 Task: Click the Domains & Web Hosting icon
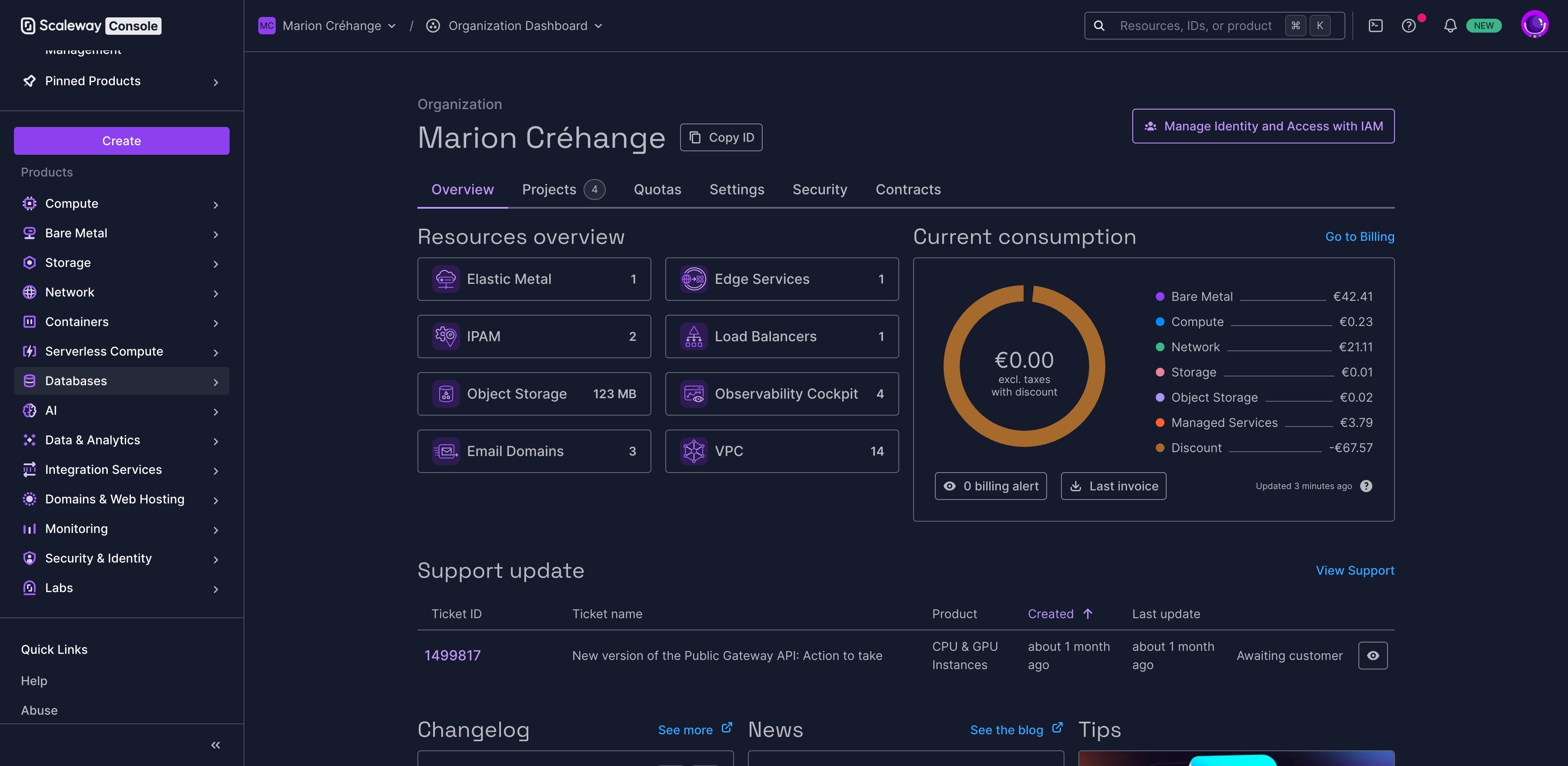point(29,499)
